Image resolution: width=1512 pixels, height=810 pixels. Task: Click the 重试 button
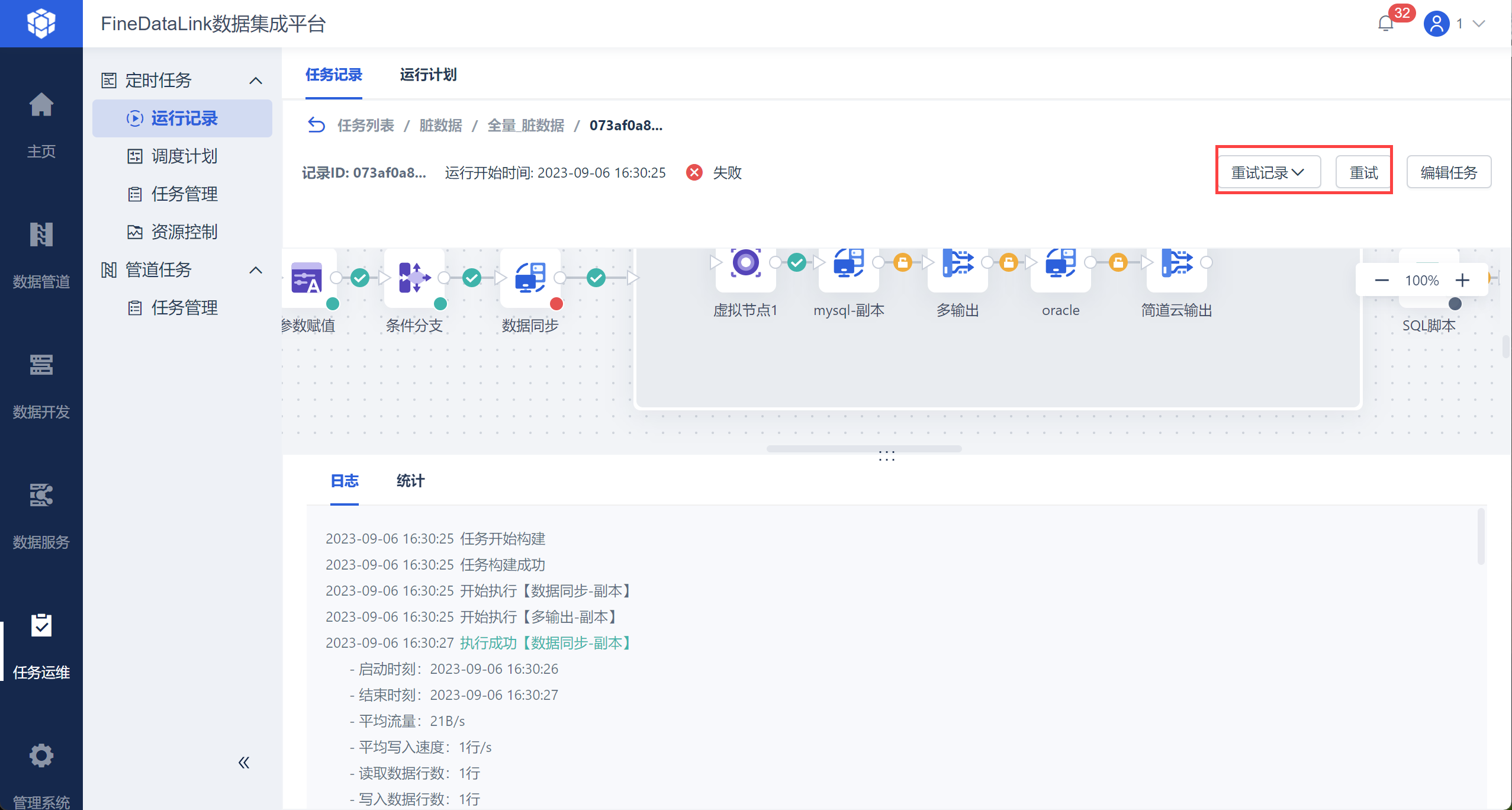1363,172
